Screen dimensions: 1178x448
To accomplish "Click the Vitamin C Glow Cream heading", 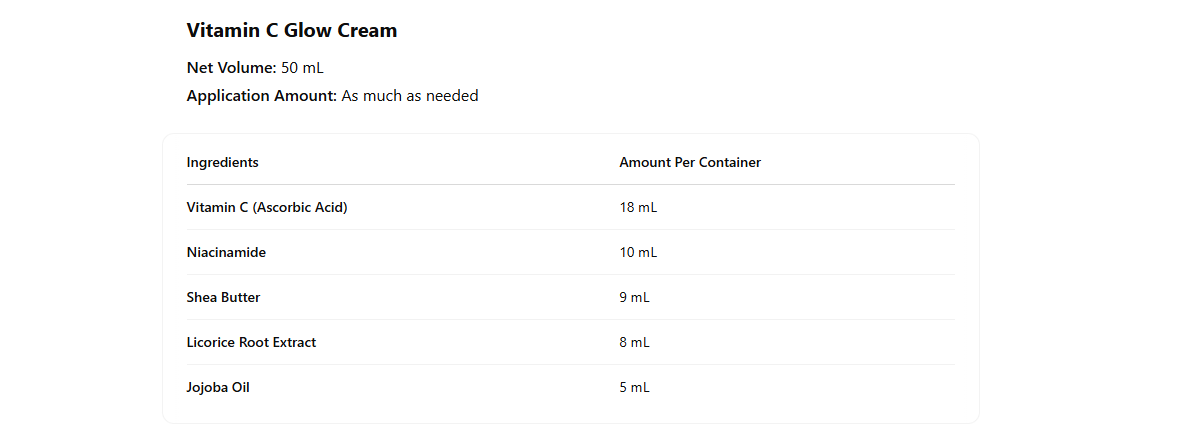I will click(291, 31).
